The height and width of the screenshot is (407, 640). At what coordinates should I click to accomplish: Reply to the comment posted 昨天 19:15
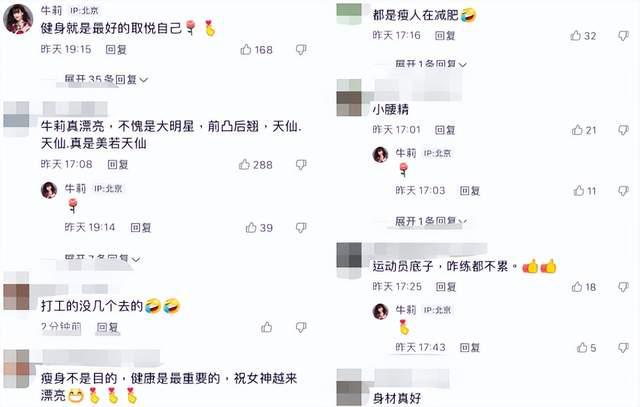point(116,50)
